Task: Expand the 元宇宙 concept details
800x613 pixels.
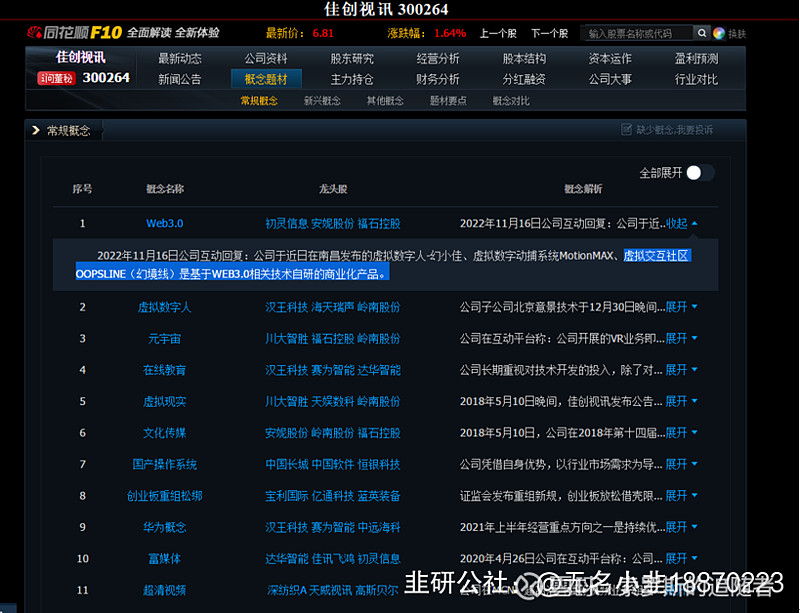Action: [679, 339]
